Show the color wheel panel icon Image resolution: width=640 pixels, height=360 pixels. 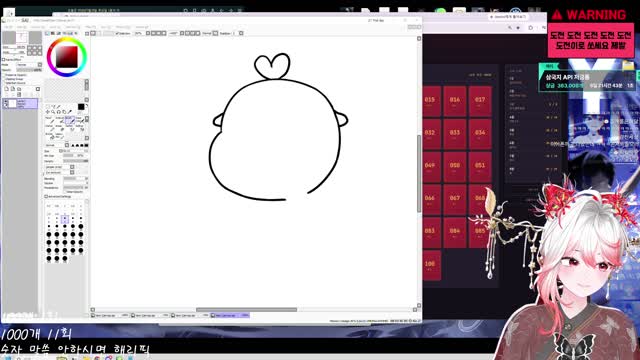coord(47,33)
